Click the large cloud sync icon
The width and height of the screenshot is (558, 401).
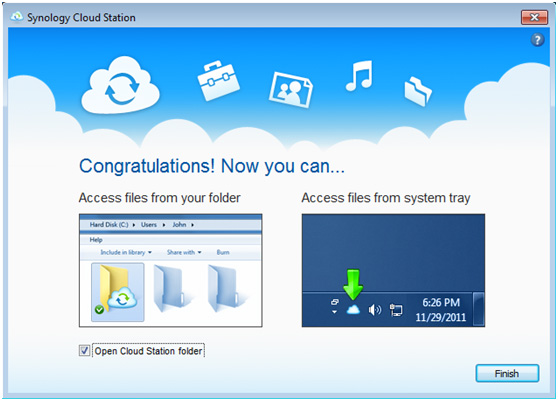coord(120,86)
